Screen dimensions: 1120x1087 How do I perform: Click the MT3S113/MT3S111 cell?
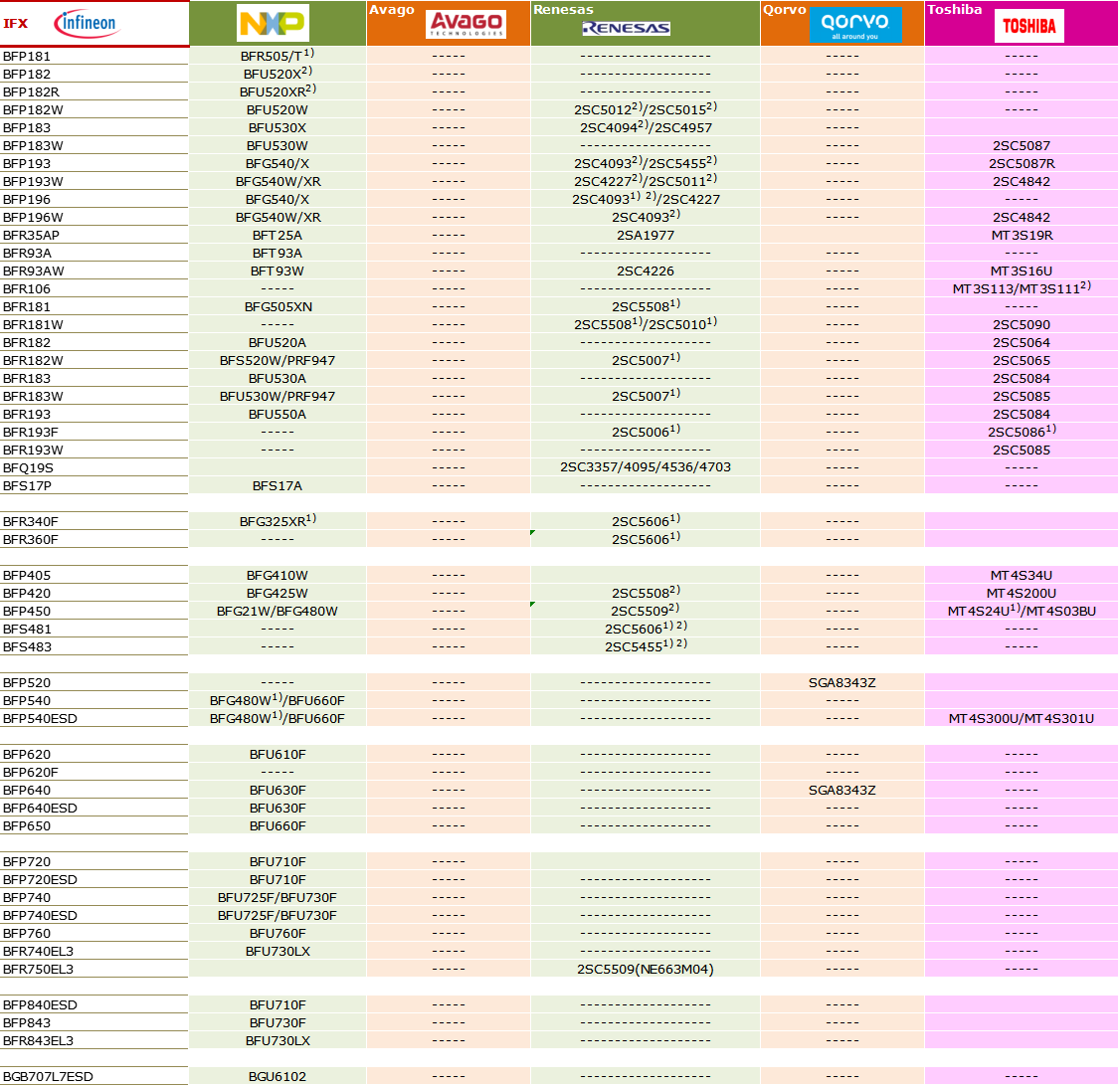pyautogui.click(x=1022, y=287)
